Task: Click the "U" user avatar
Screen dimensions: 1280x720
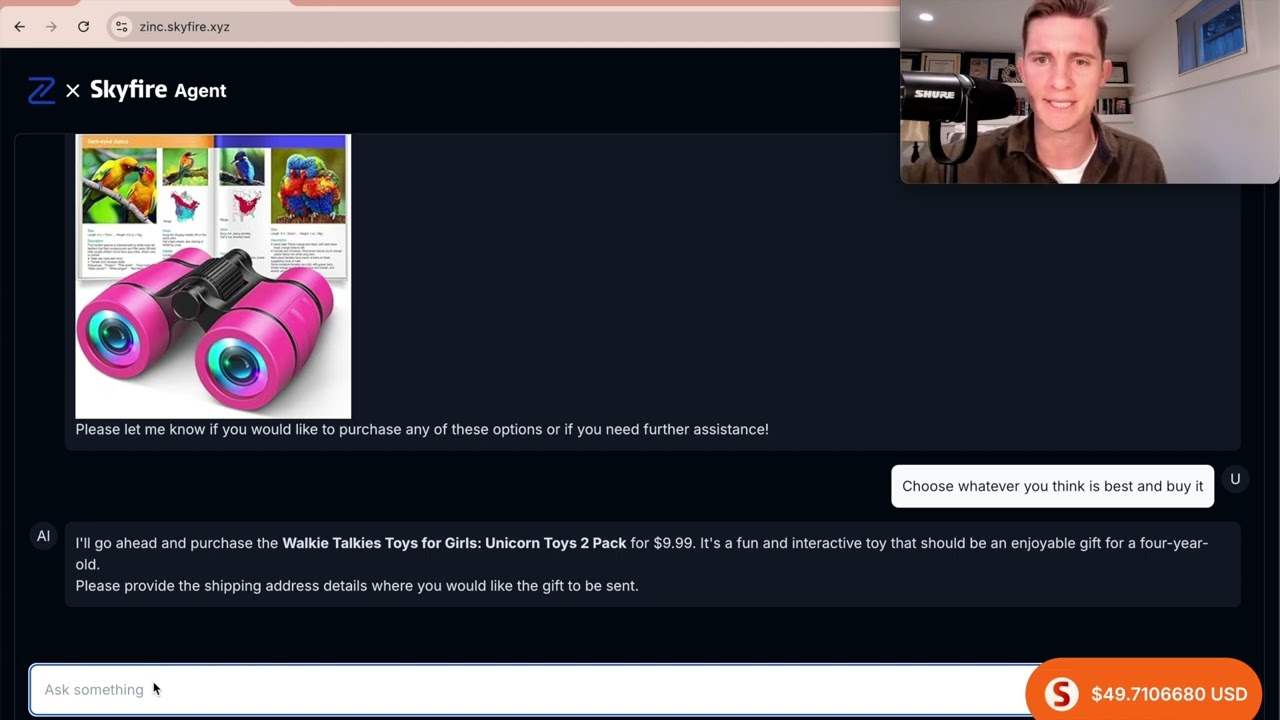Action: 1235,479
